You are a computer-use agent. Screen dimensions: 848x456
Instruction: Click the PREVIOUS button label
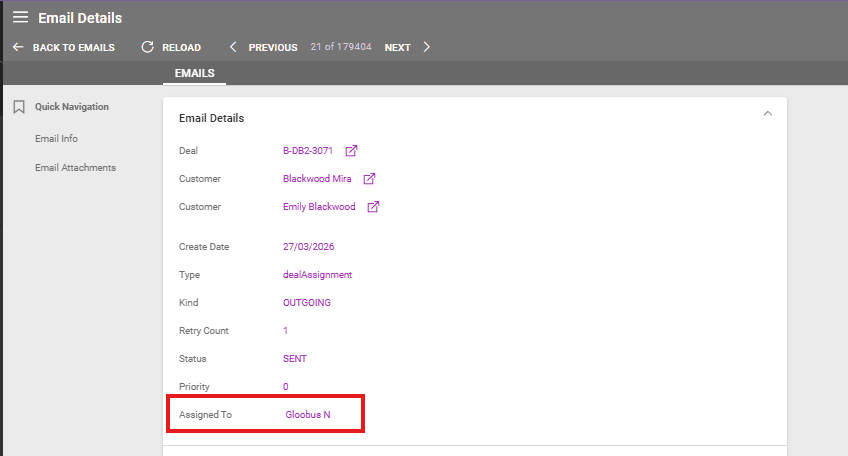point(272,47)
